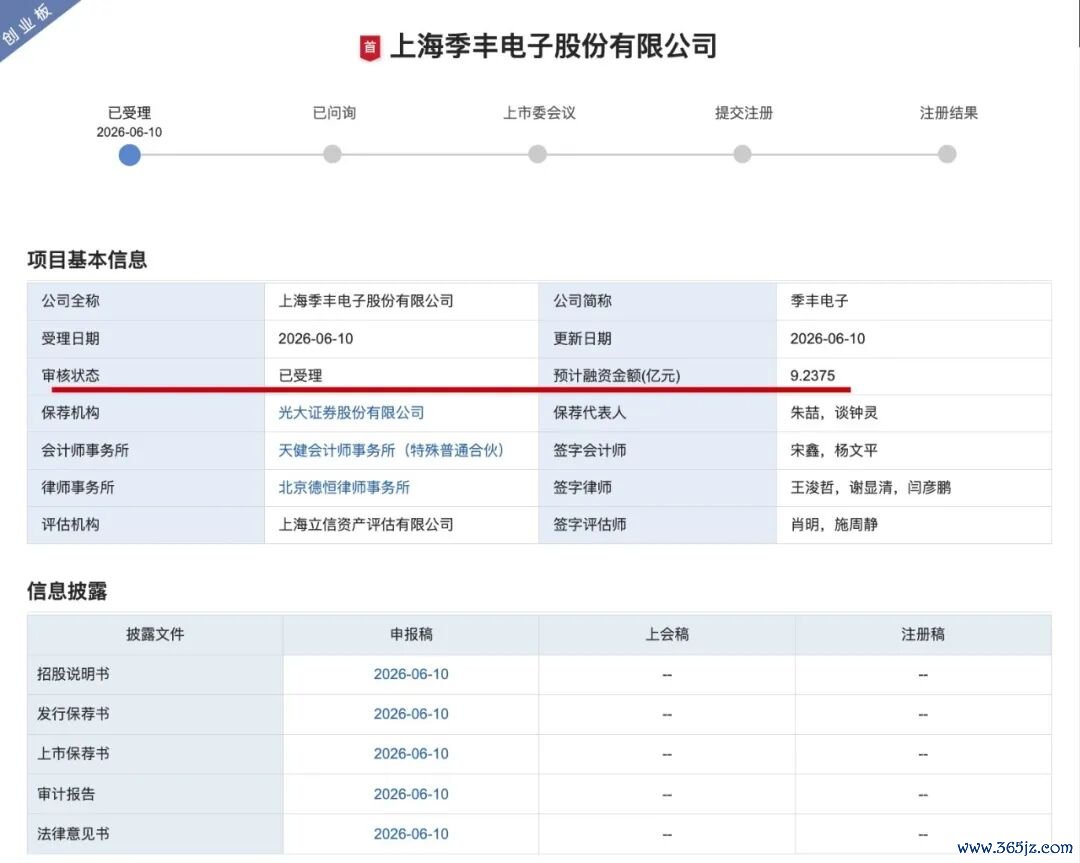Click the 已问询 step label
The width and height of the screenshot is (1080, 863).
(334, 112)
